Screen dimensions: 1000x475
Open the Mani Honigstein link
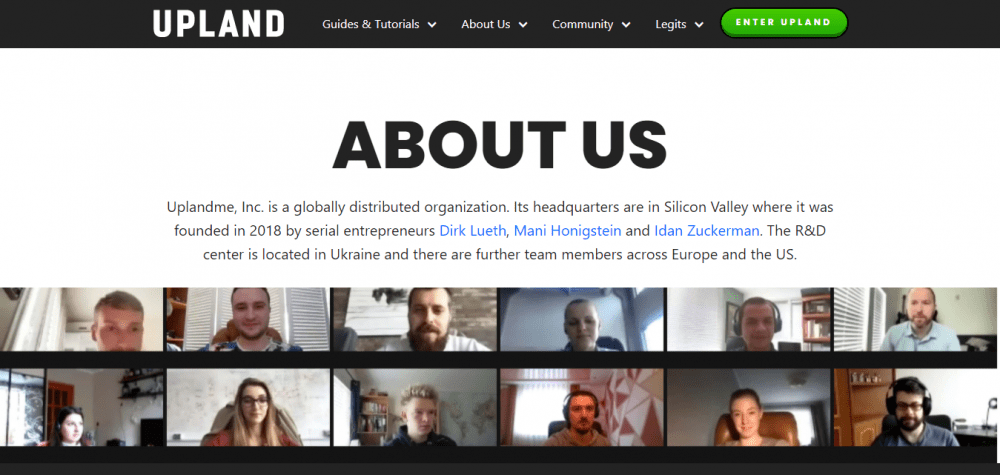click(x=568, y=230)
